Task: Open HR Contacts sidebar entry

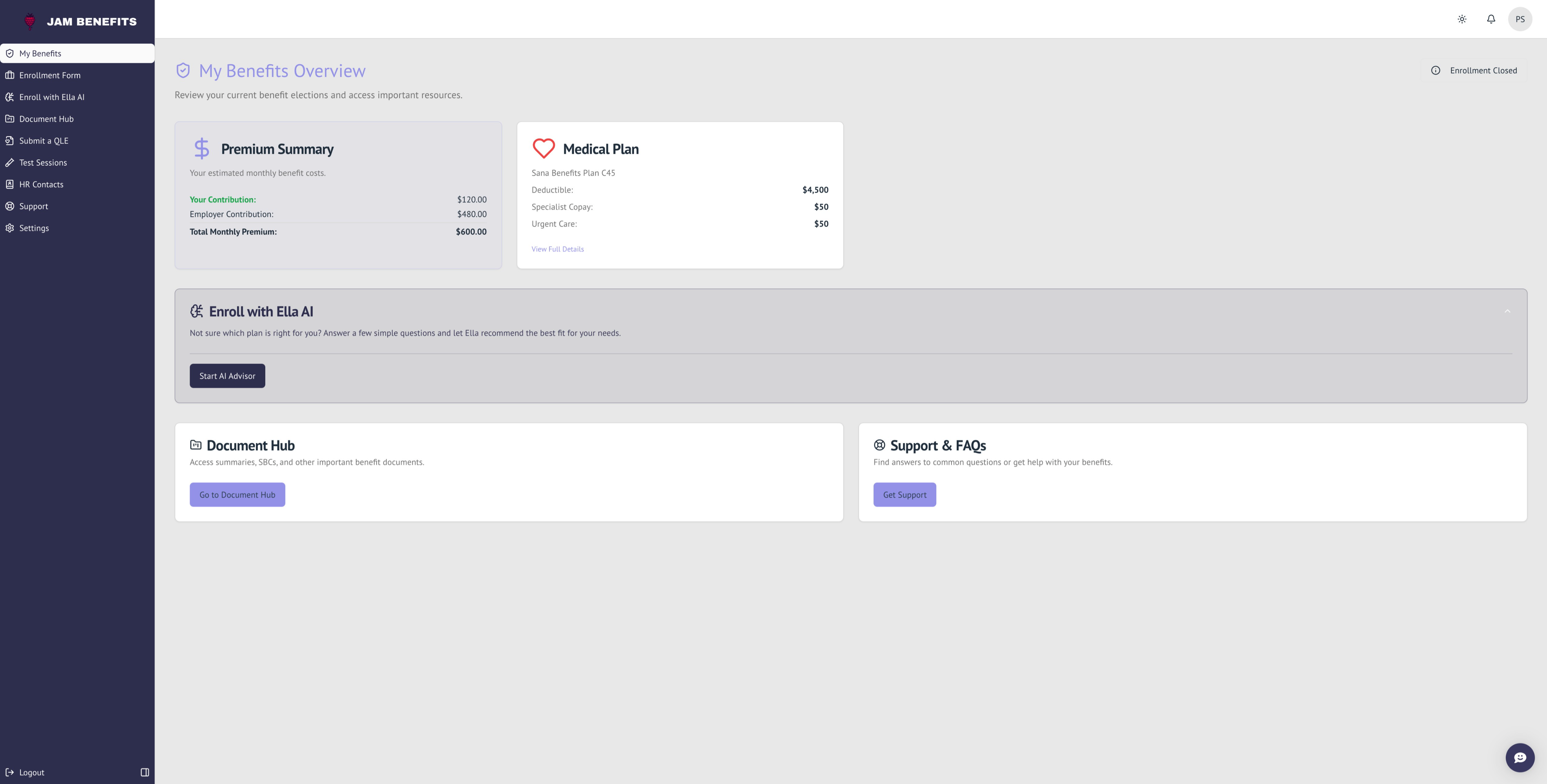Action: [41, 184]
